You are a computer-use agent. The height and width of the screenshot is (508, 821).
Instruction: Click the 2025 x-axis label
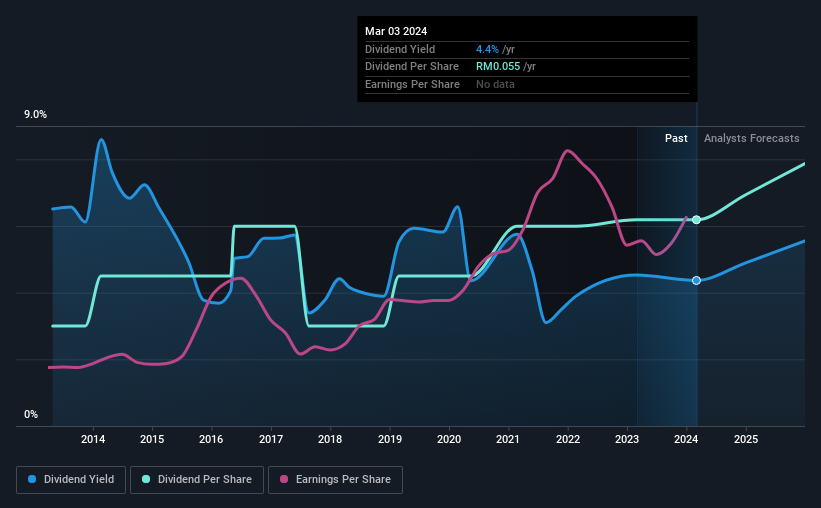pyautogui.click(x=746, y=439)
